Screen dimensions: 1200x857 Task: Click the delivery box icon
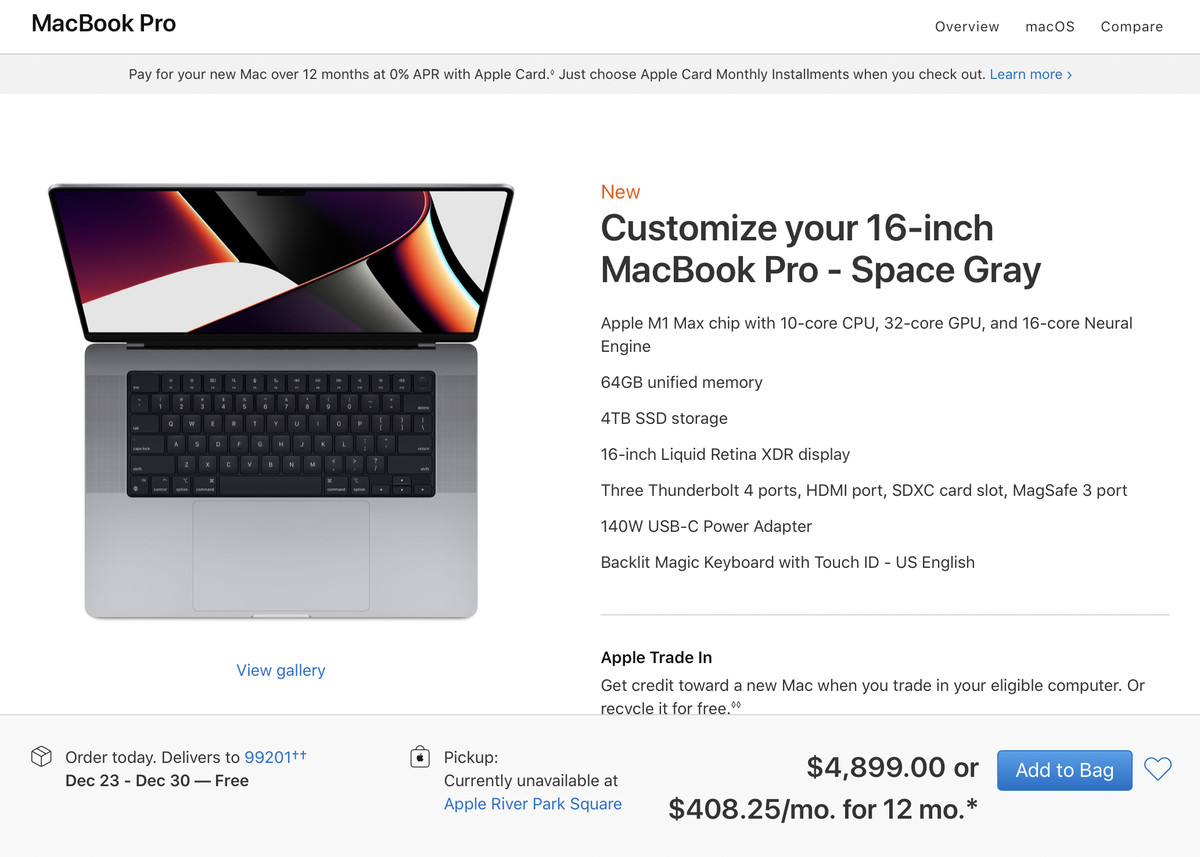[41, 757]
